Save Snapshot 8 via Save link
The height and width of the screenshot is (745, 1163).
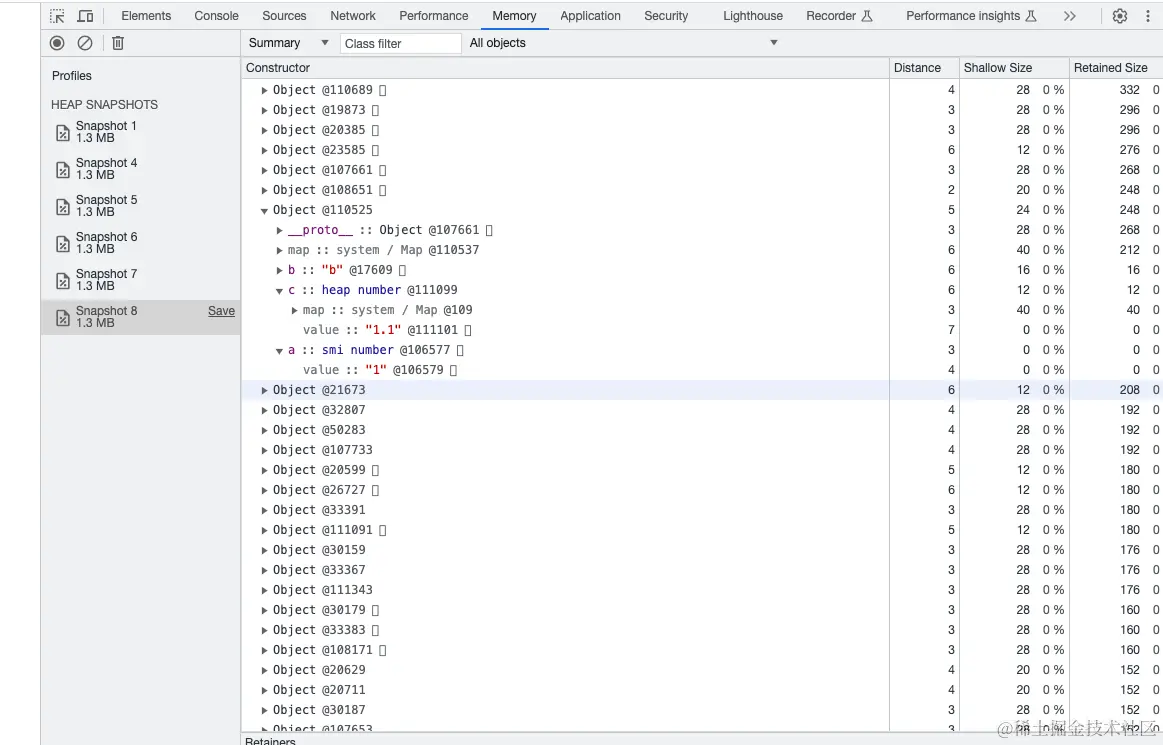pyautogui.click(x=221, y=311)
